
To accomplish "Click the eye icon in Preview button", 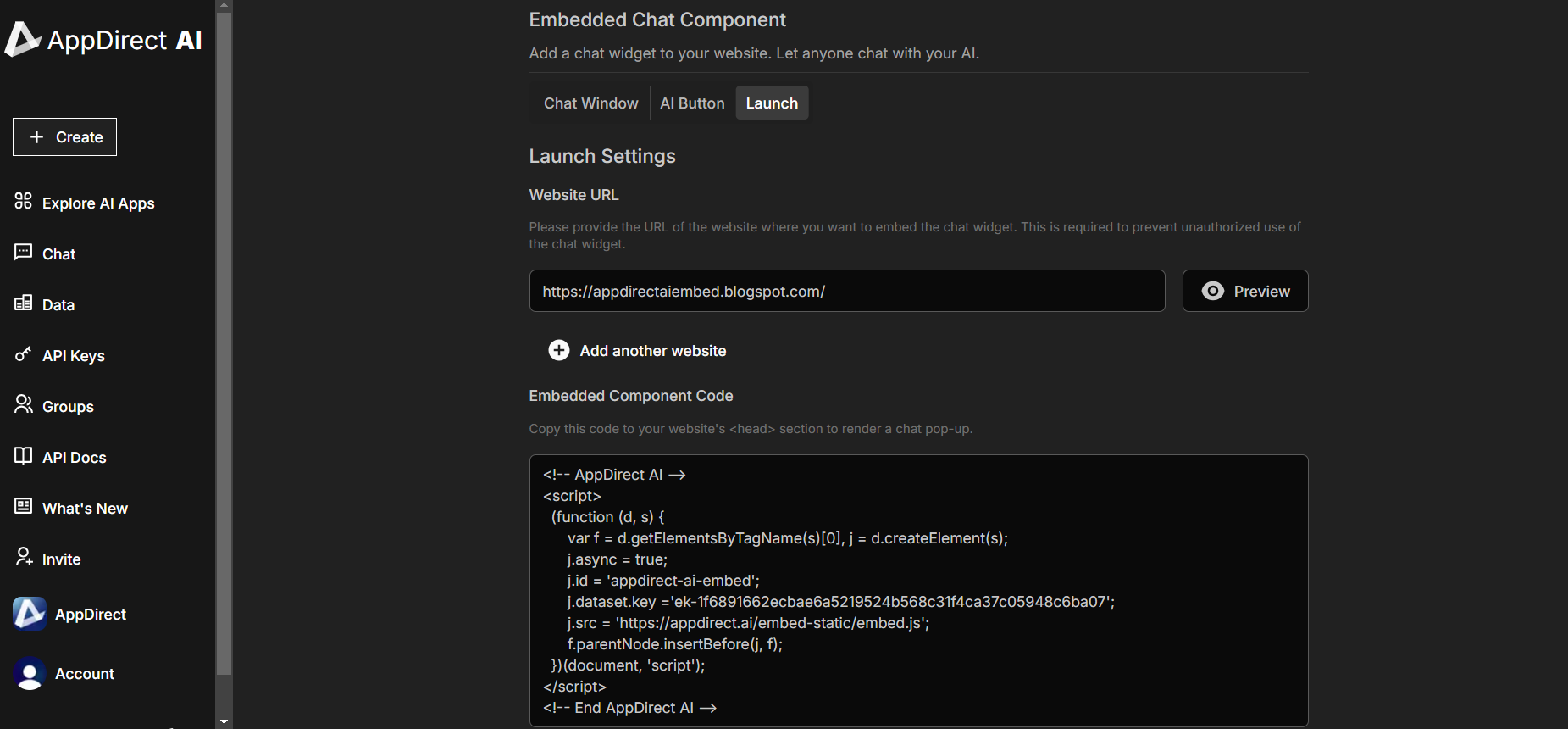I will pos(1213,291).
